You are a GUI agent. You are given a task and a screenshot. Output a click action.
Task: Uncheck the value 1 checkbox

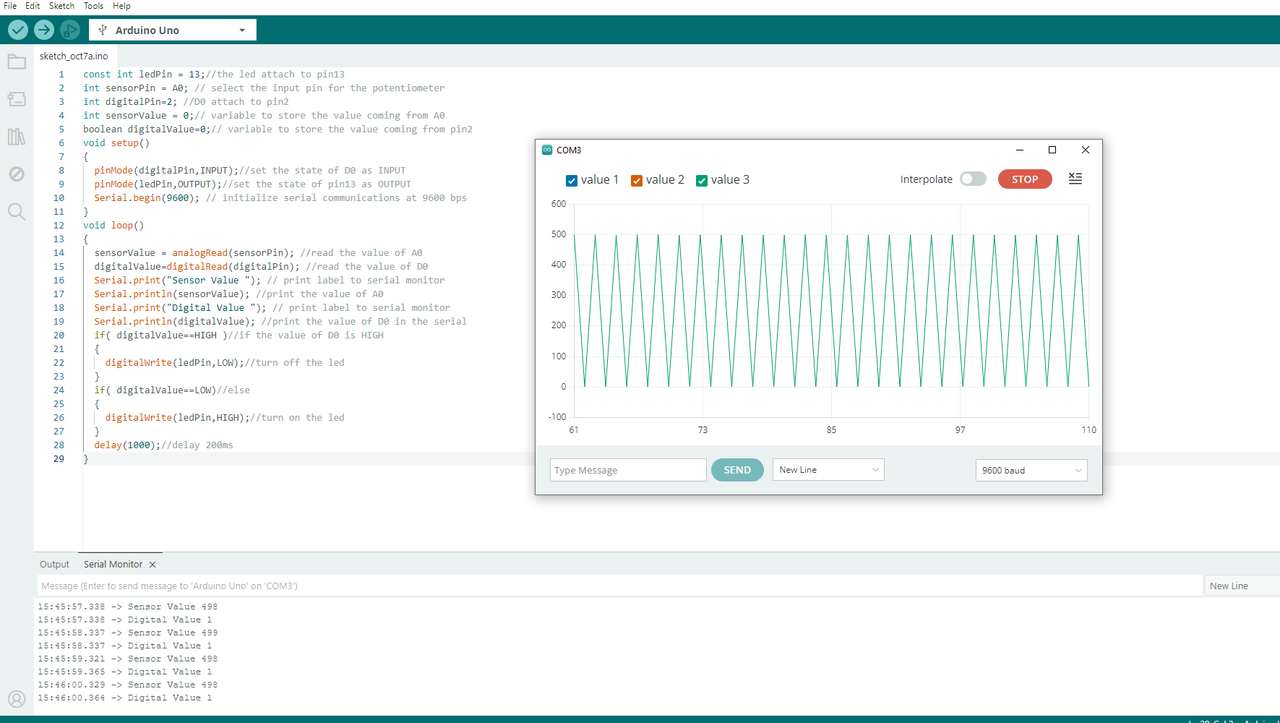pos(572,181)
